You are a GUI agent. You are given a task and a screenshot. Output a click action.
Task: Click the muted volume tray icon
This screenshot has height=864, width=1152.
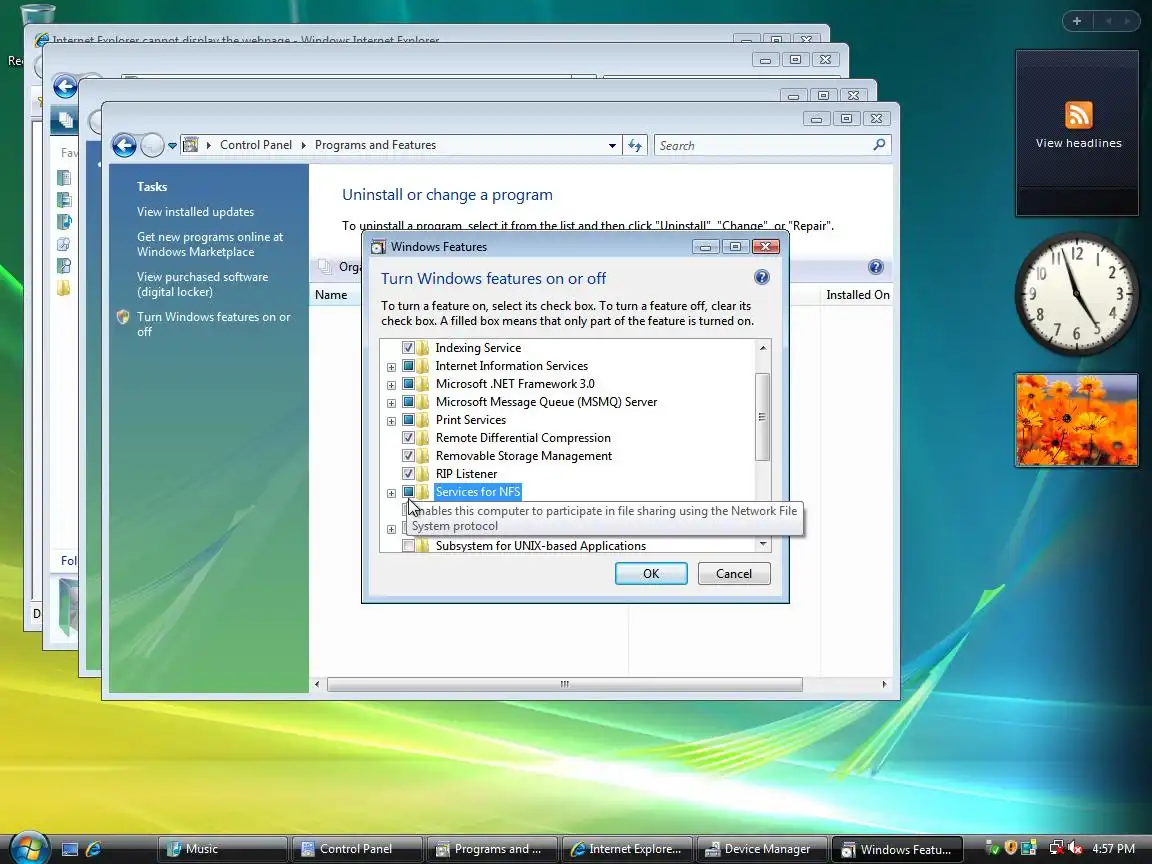coord(1076,849)
